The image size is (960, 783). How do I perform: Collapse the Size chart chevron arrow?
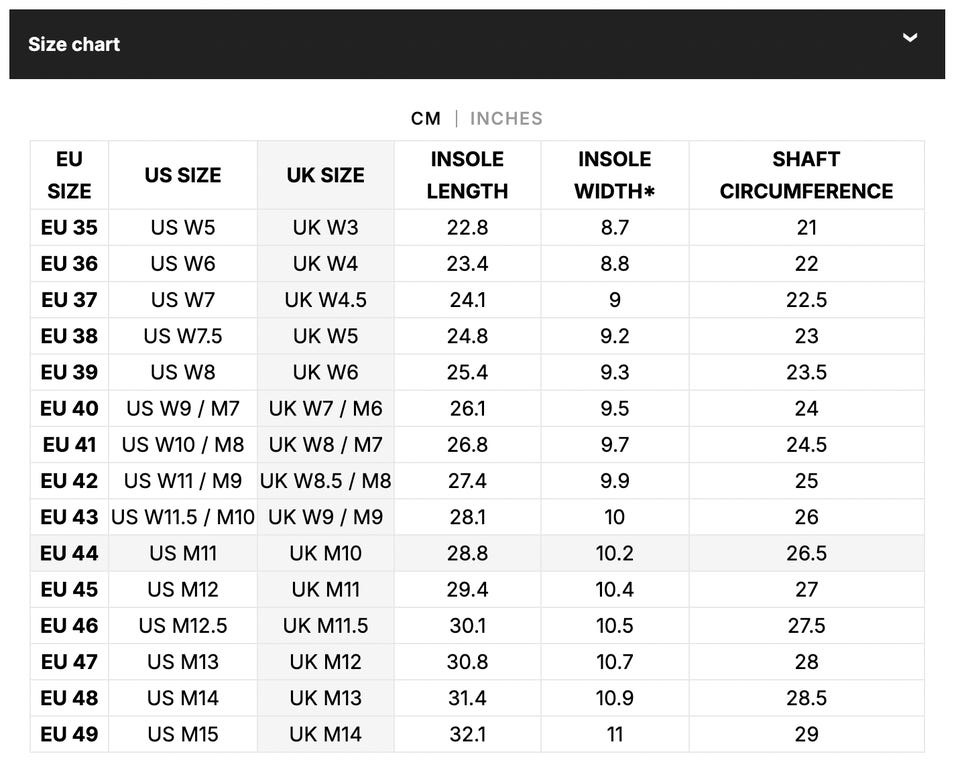(910, 38)
